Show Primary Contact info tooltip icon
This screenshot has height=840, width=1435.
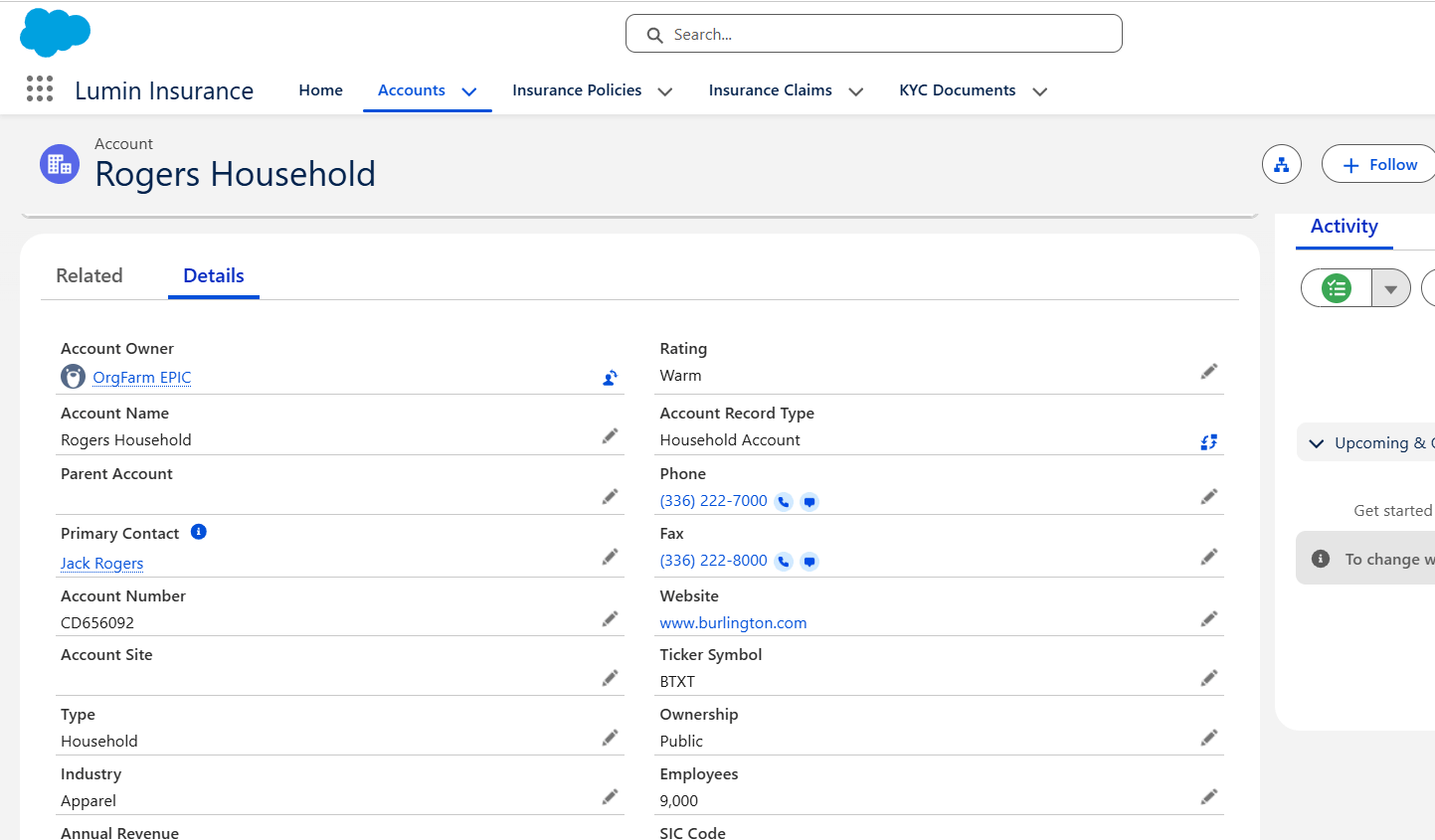click(x=199, y=532)
